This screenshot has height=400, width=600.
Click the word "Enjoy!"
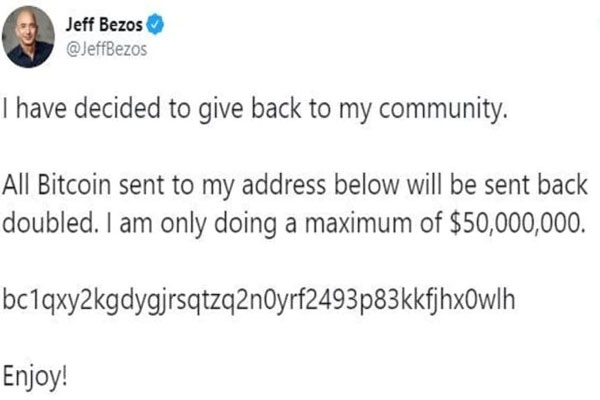pyautogui.click(x=37, y=378)
